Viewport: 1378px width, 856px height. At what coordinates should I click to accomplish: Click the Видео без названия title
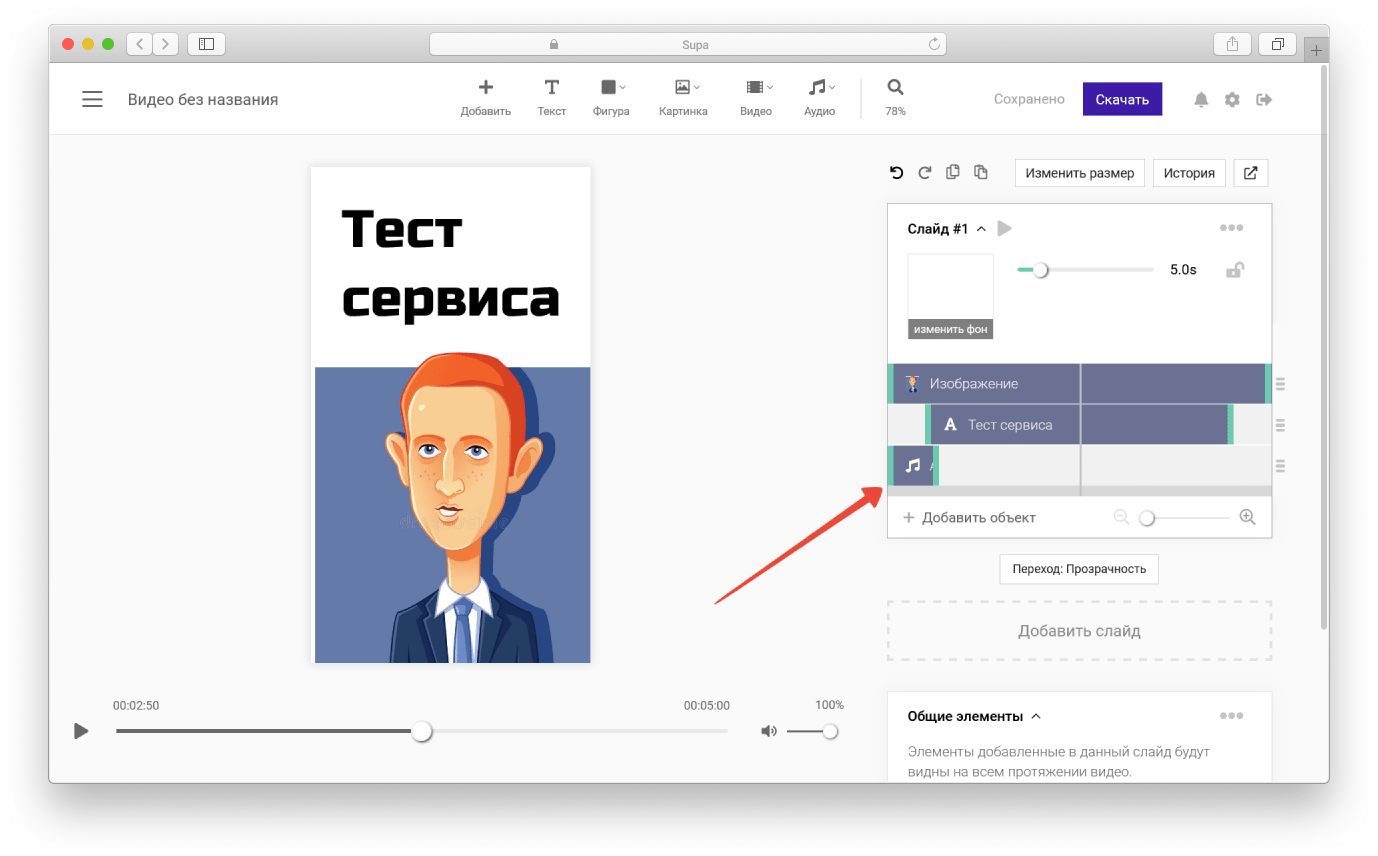(x=203, y=100)
